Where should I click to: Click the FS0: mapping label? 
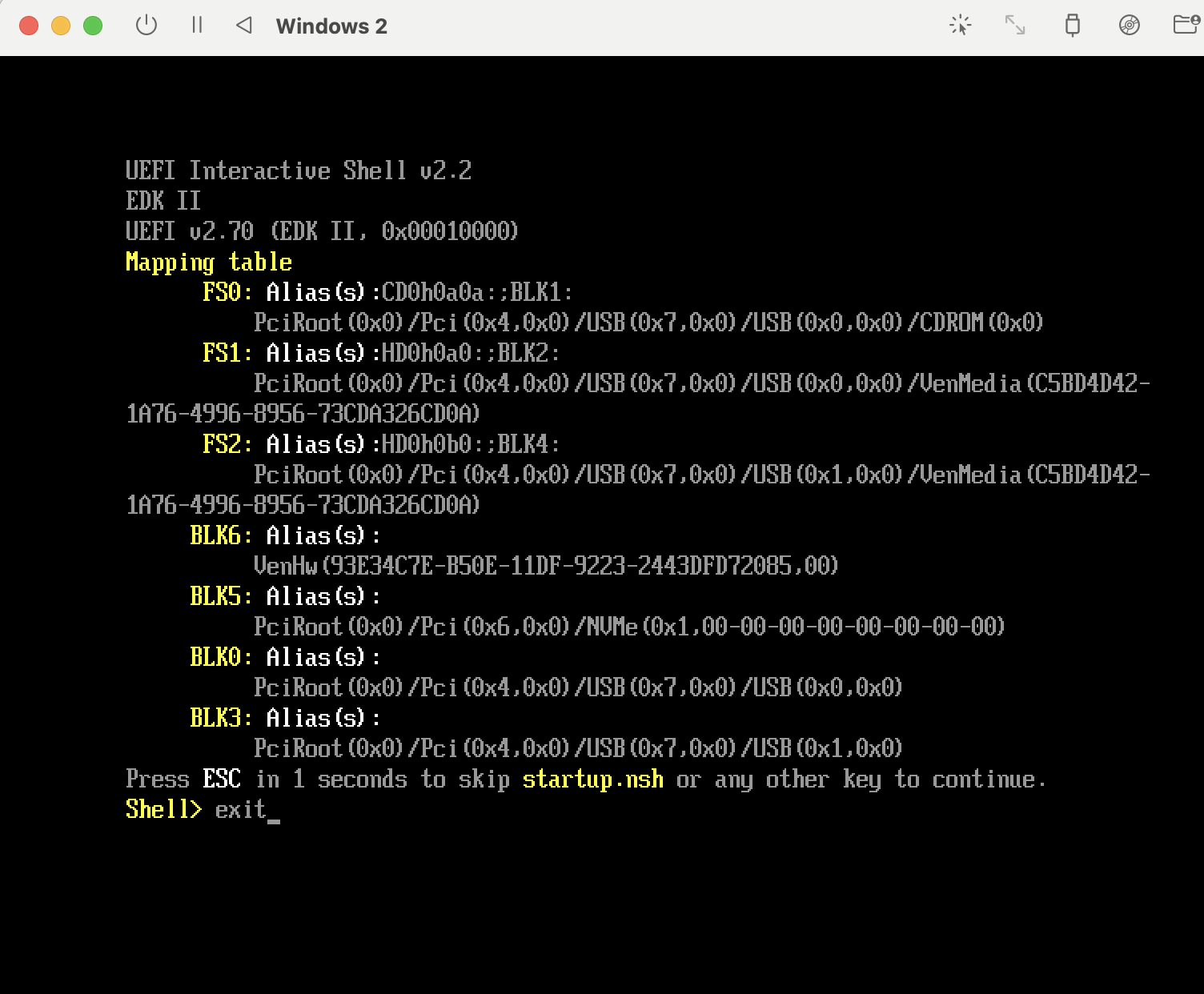[227, 292]
